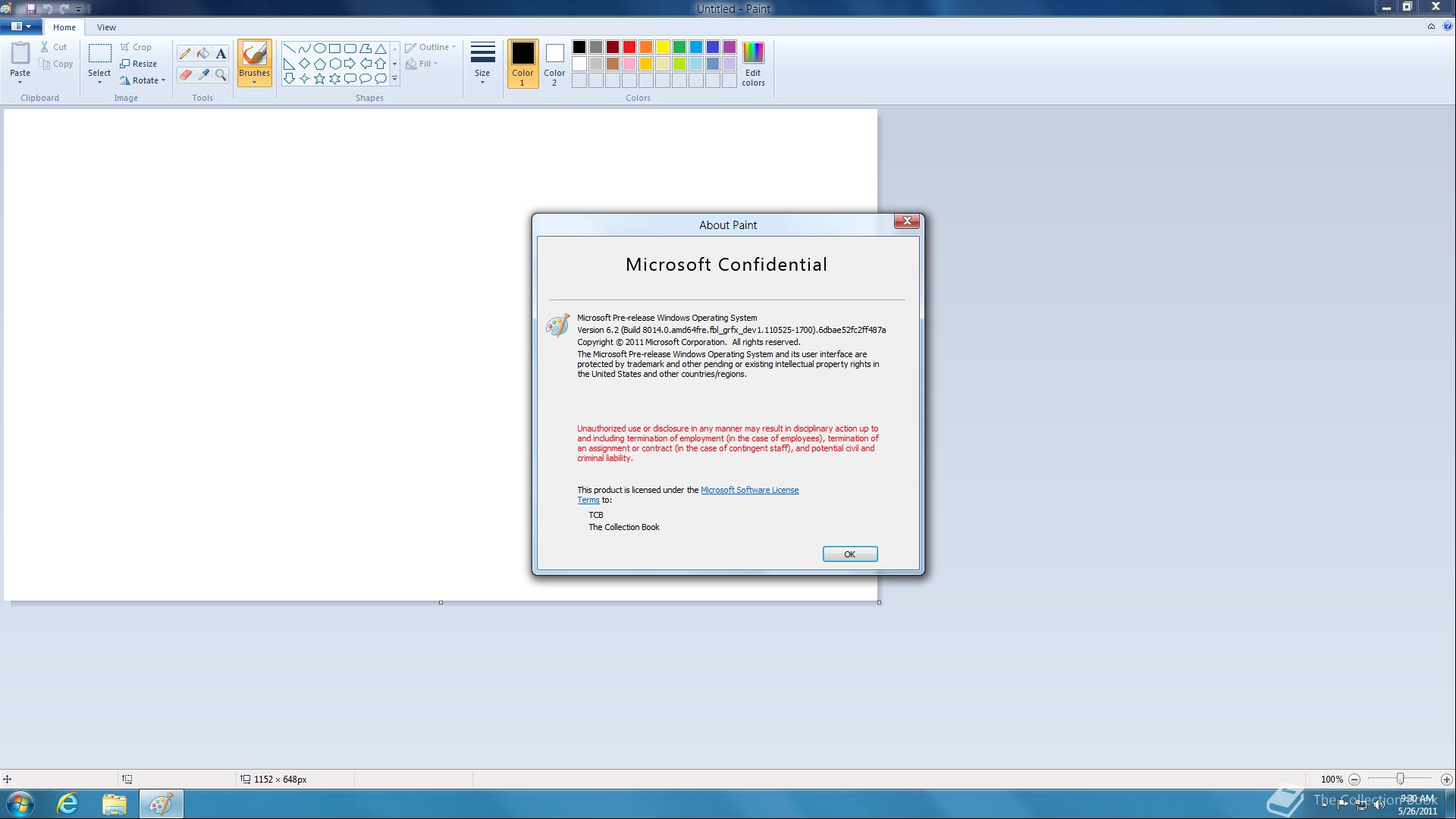Open the Windows Start orb
This screenshot has height=819, width=1456.
point(20,804)
